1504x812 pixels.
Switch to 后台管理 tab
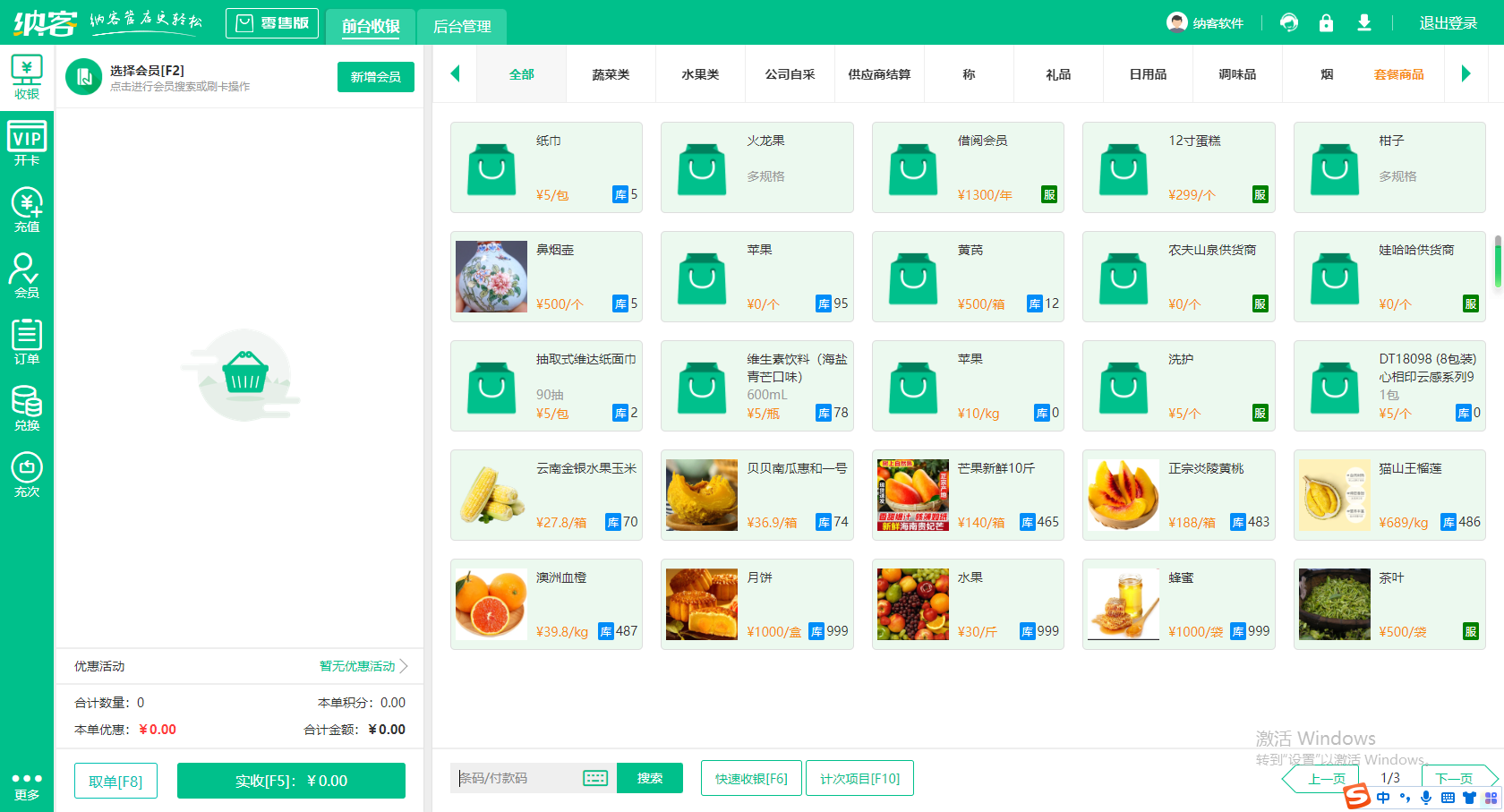point(462,27)
